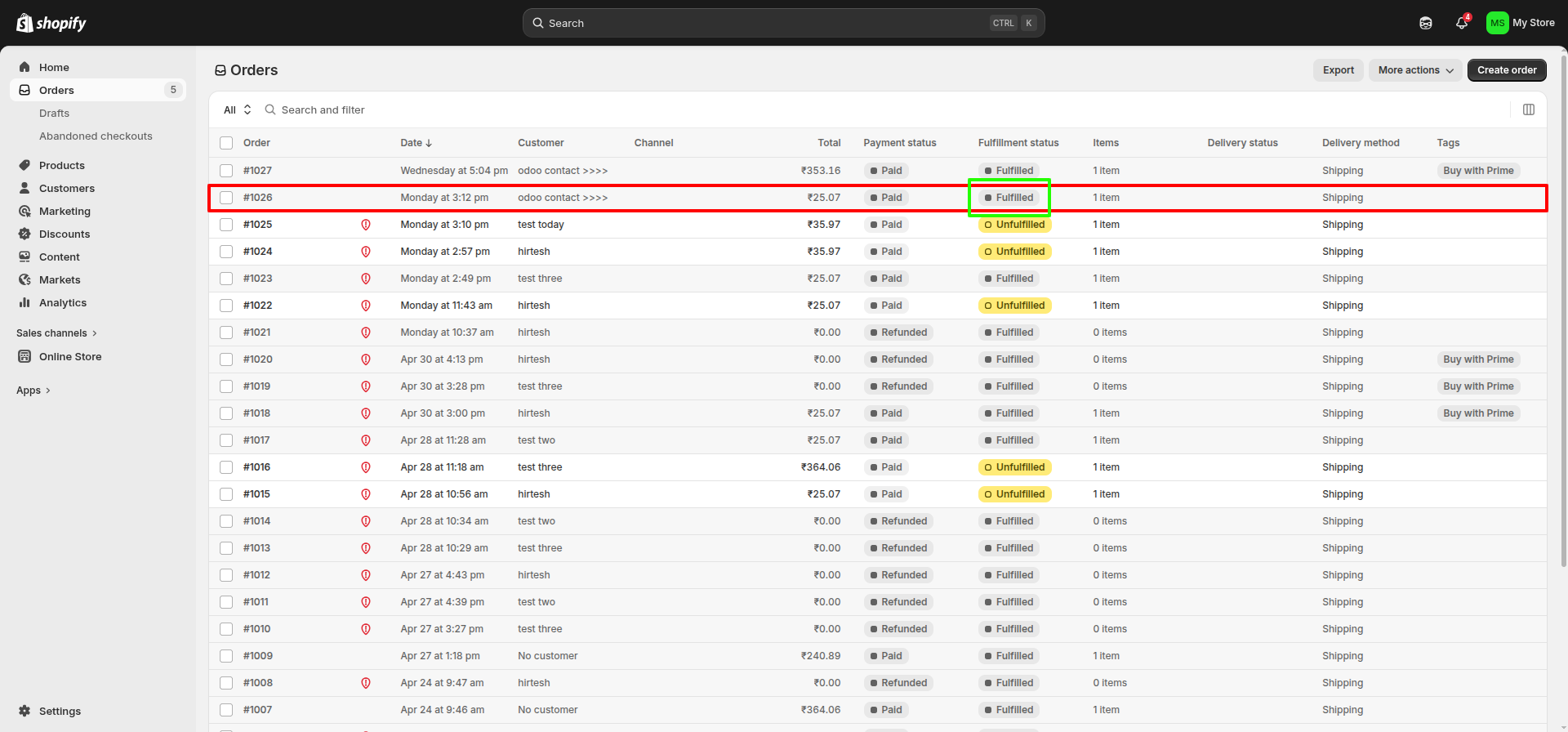Click the Search and filter field
The height and width of the screenshot is (732, 1568).
[323, 109]
